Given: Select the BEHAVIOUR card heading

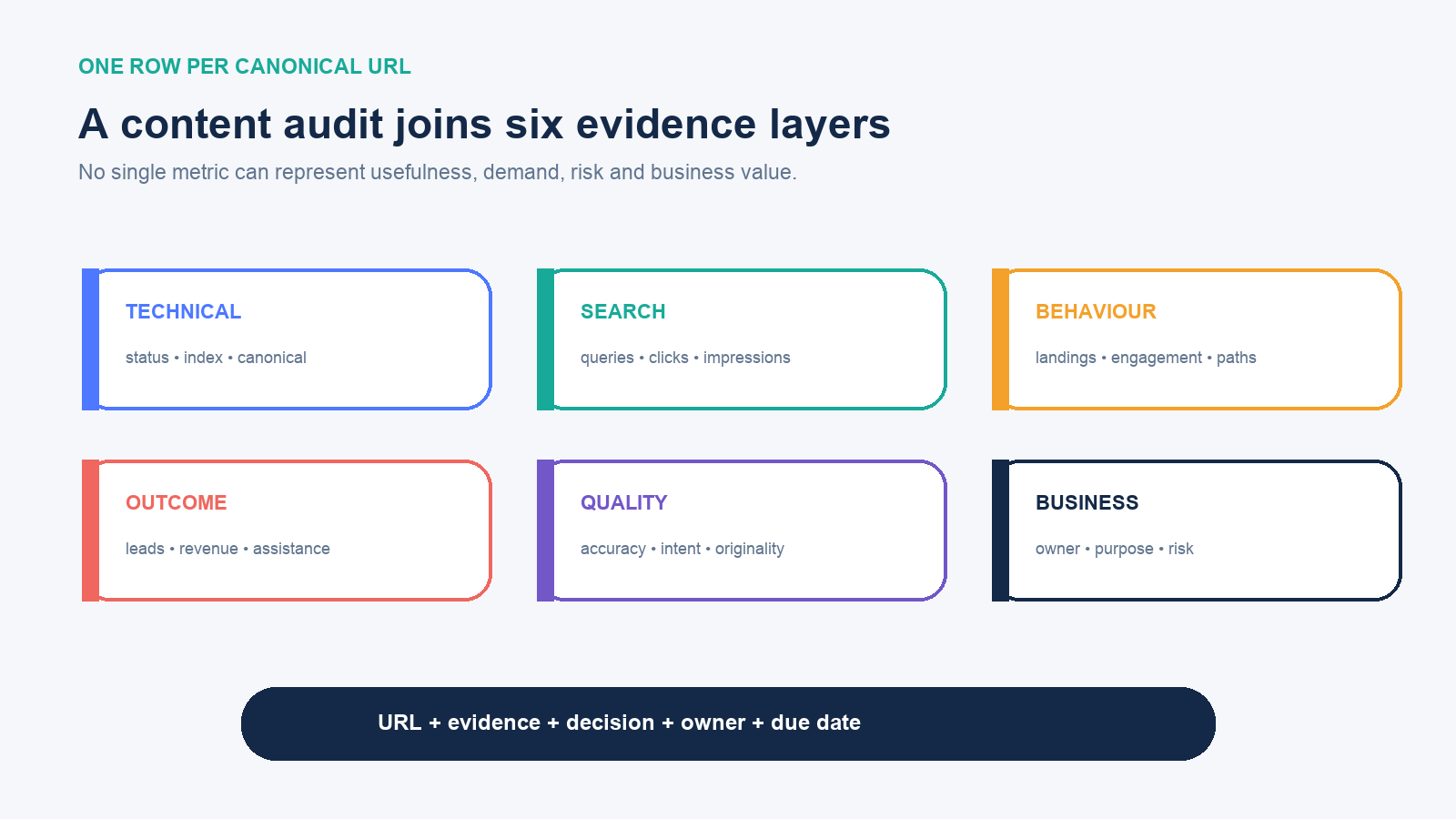Looking at the screenshot, I should pos(1096,311).
